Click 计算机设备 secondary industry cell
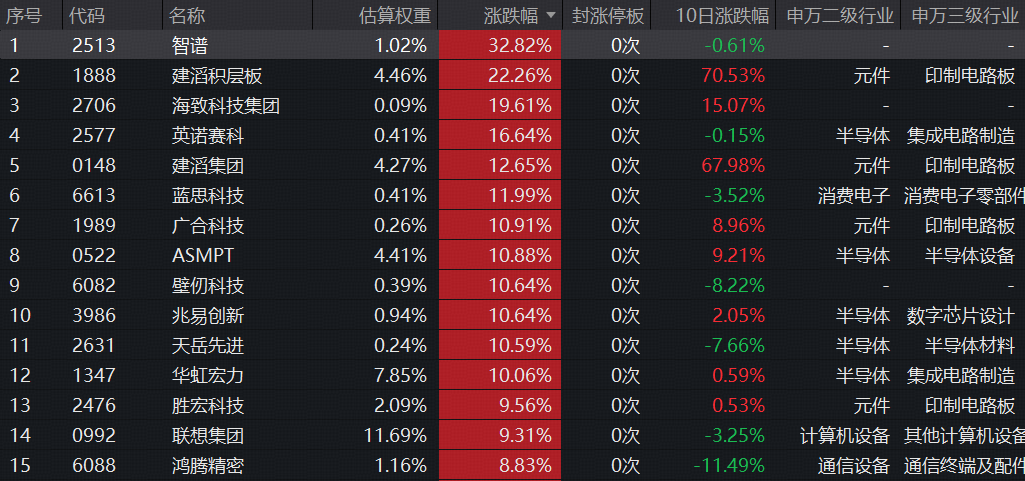1025x481 pixels. (845, 435)
